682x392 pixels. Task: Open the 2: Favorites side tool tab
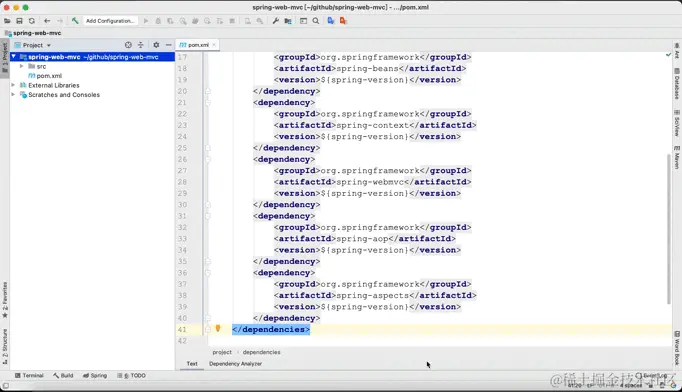(5, 300)
